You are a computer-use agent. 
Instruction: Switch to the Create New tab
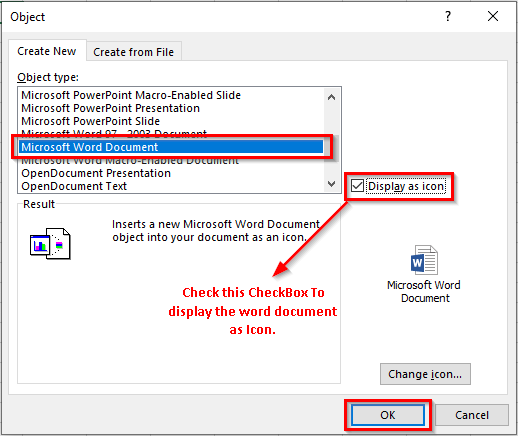[x=47, y=51]
